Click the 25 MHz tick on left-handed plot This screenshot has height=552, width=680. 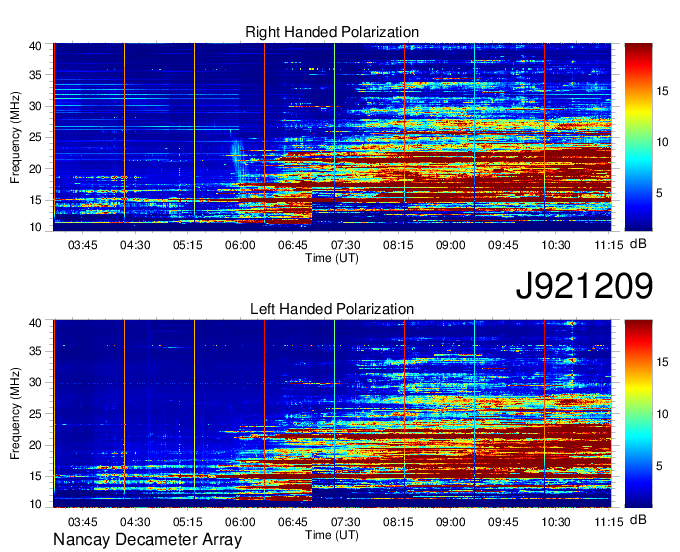pos(35,414)
